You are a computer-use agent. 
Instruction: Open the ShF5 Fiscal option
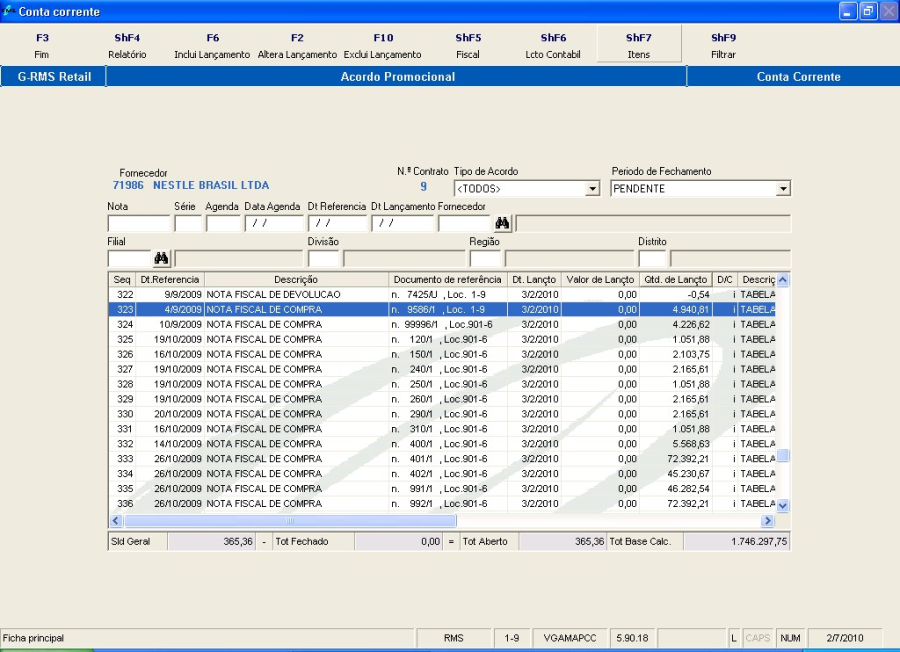coord(468,46)
